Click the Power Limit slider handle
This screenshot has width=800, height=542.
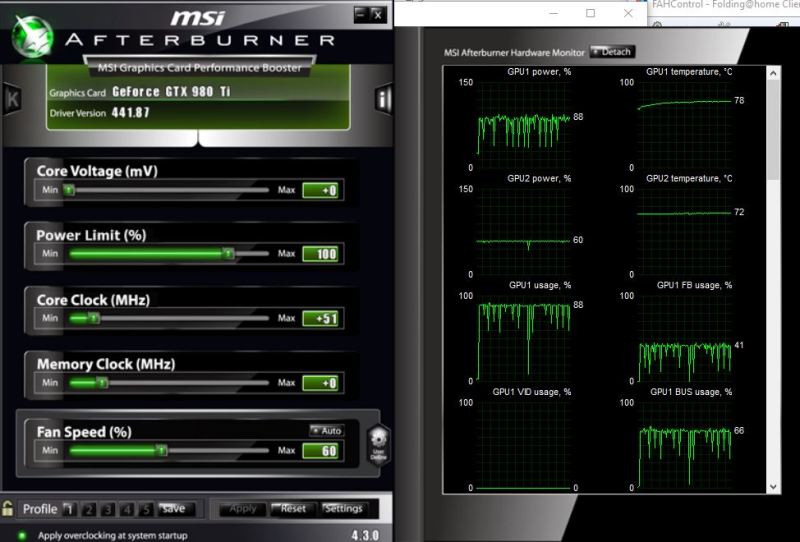point(228,254)
